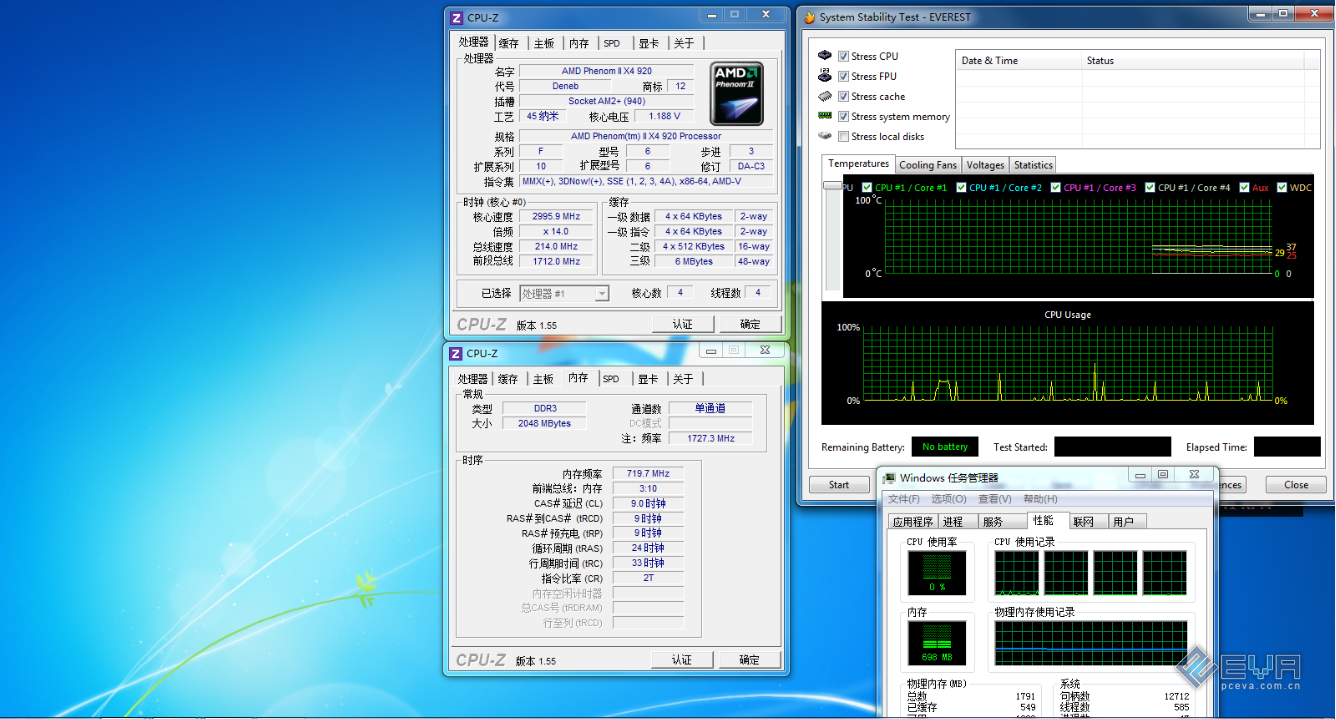Click 确定 in the processor CPU-Z window
This screenshot has width=1336, height=719.
[x=750, y=324]
